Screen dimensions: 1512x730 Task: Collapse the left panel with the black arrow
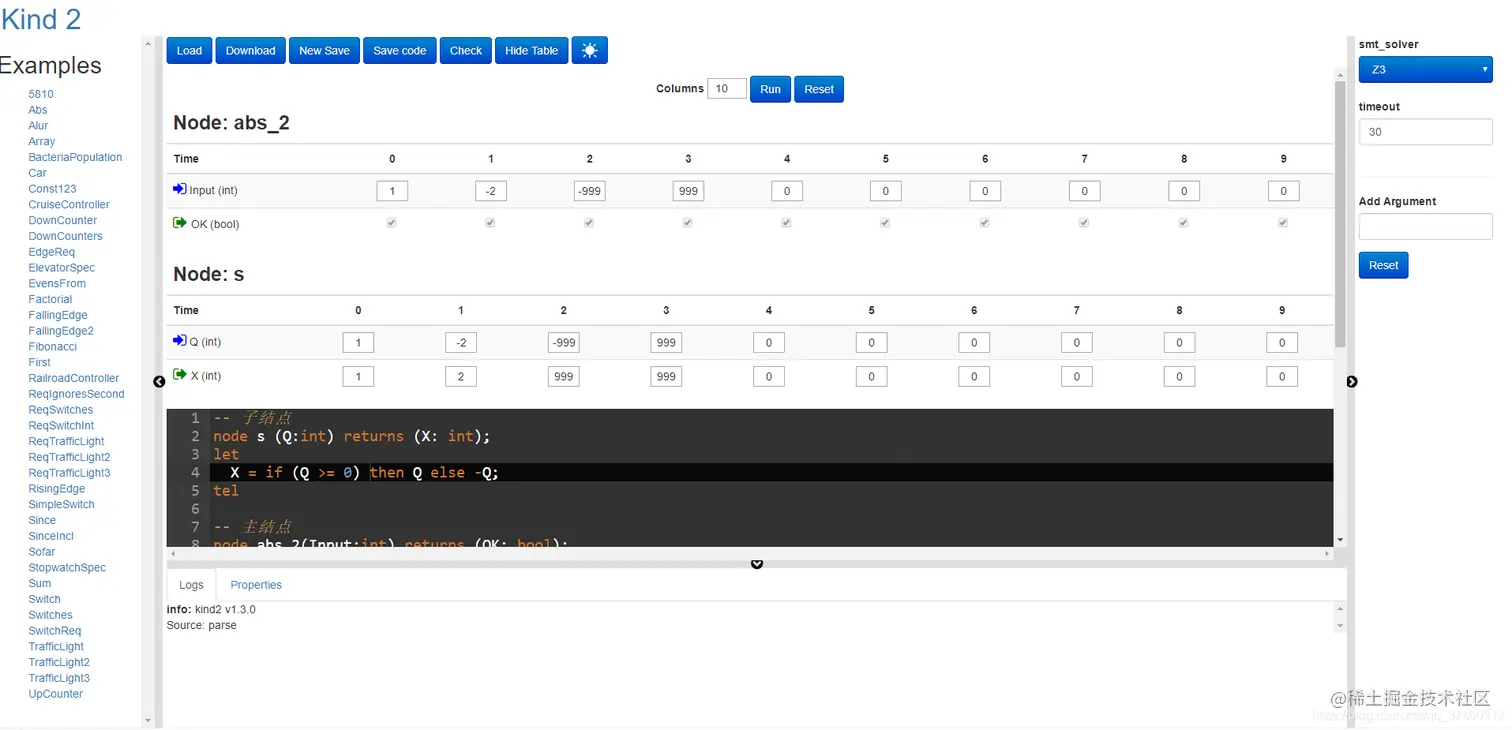pyautogui.click(x=159, y=382)
